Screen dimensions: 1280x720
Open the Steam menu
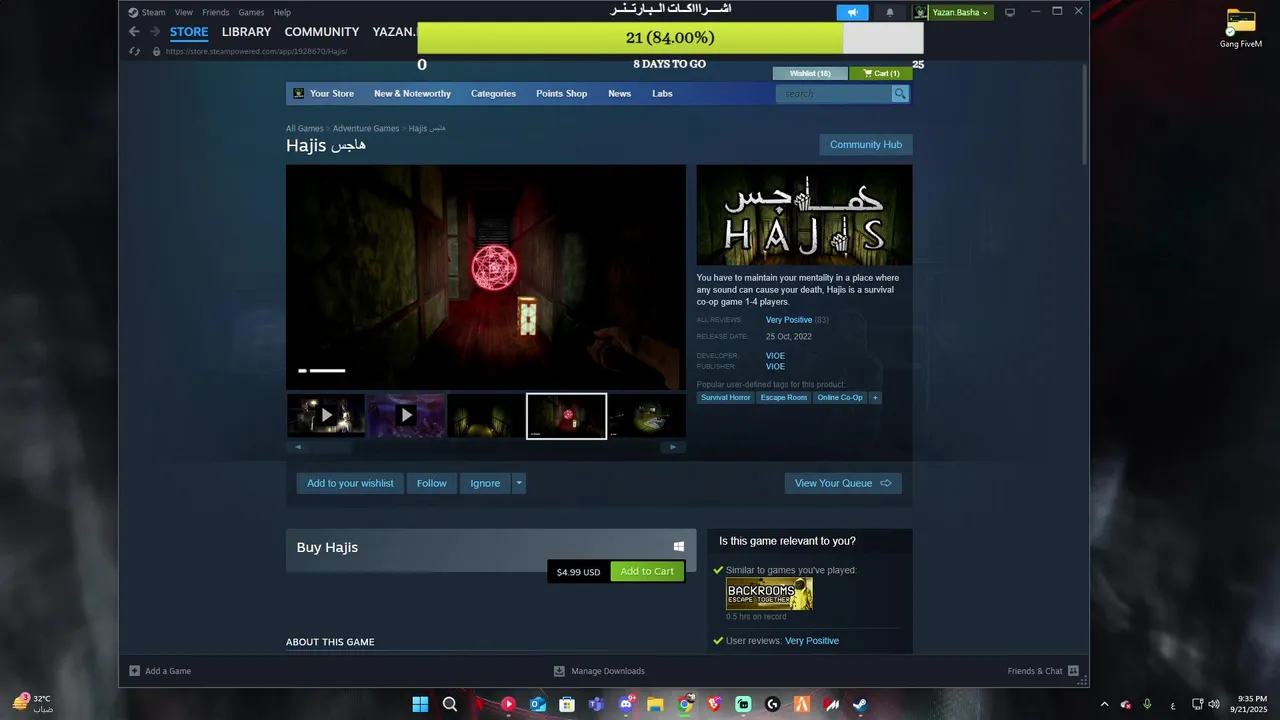(153, 12)
